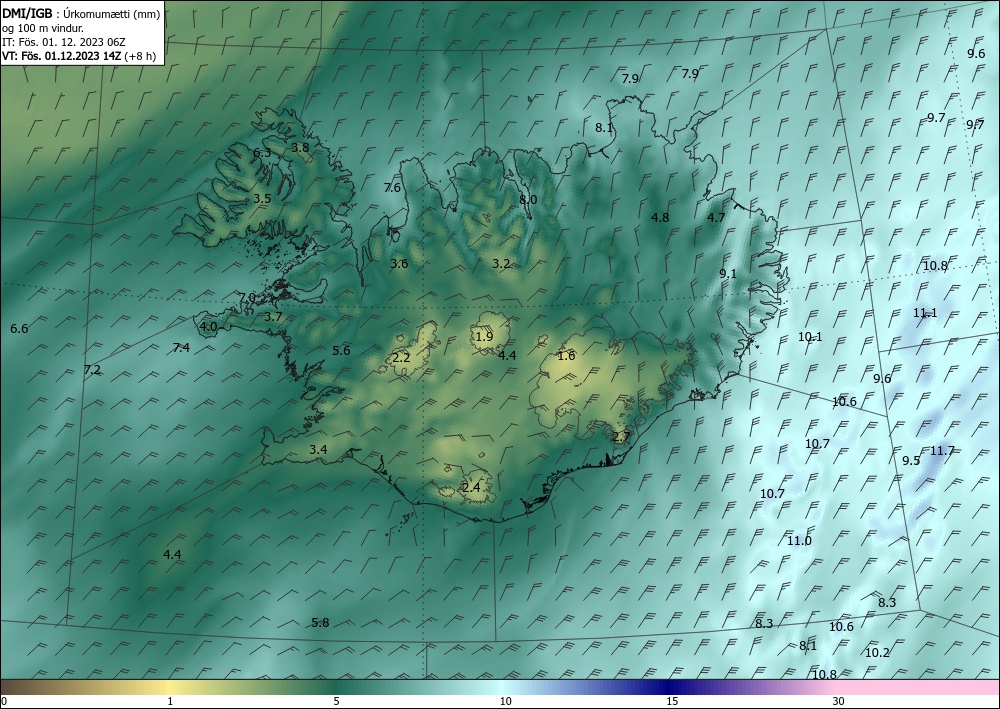Click the '15' tick label on the color scale
The width and height of the screenshot is (1000, 709).
(x=672, y=701)
